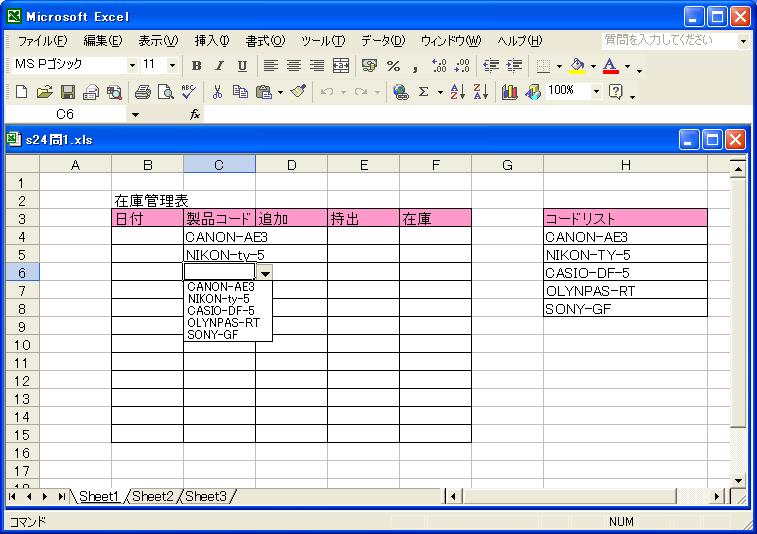Open Excel Help question mark
The image size is (757, 534).
[616, 92]
